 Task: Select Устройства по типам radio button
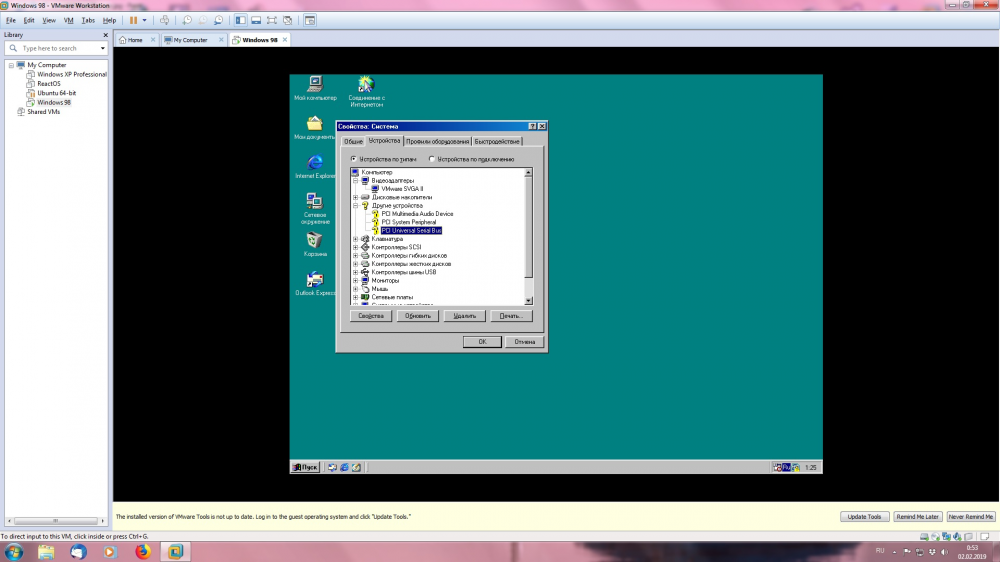(x=354, y=159)
